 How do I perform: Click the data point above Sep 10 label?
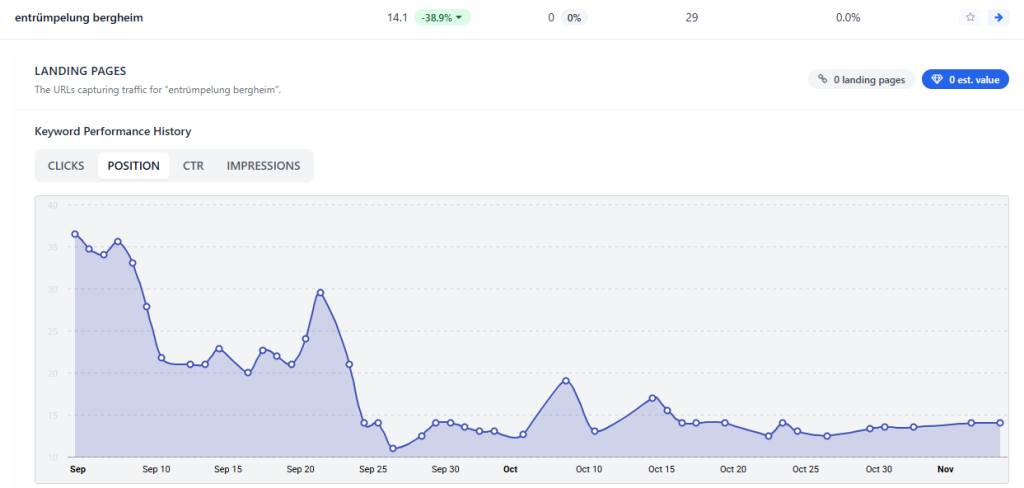(161, 358)
